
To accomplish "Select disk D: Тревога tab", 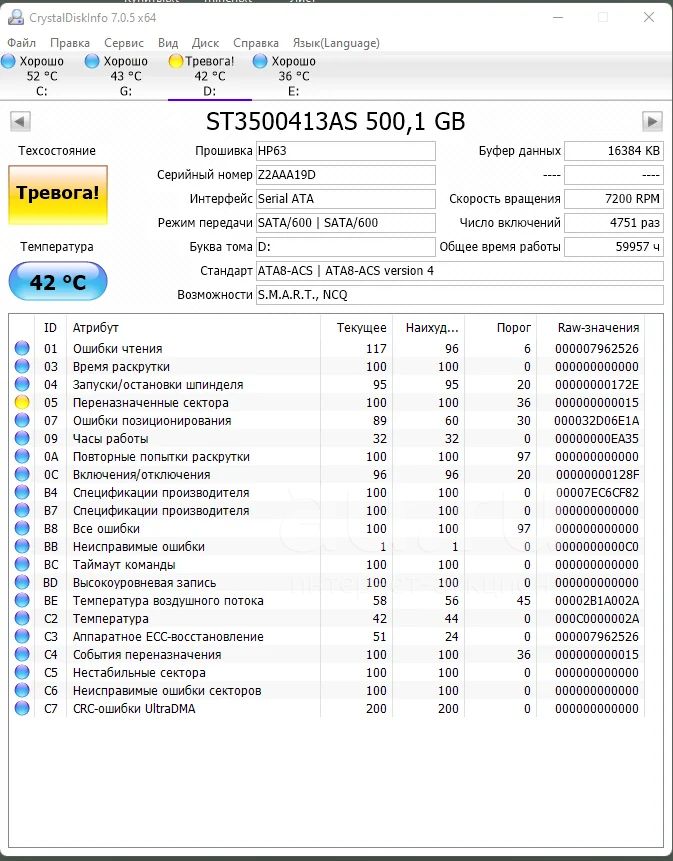I will click(x=210, y=76).
